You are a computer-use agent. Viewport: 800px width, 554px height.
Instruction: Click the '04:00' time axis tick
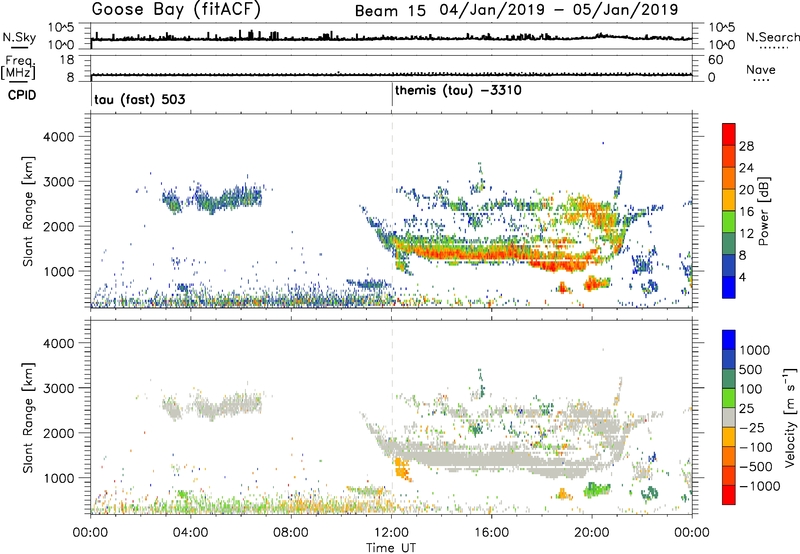(191, 533)
